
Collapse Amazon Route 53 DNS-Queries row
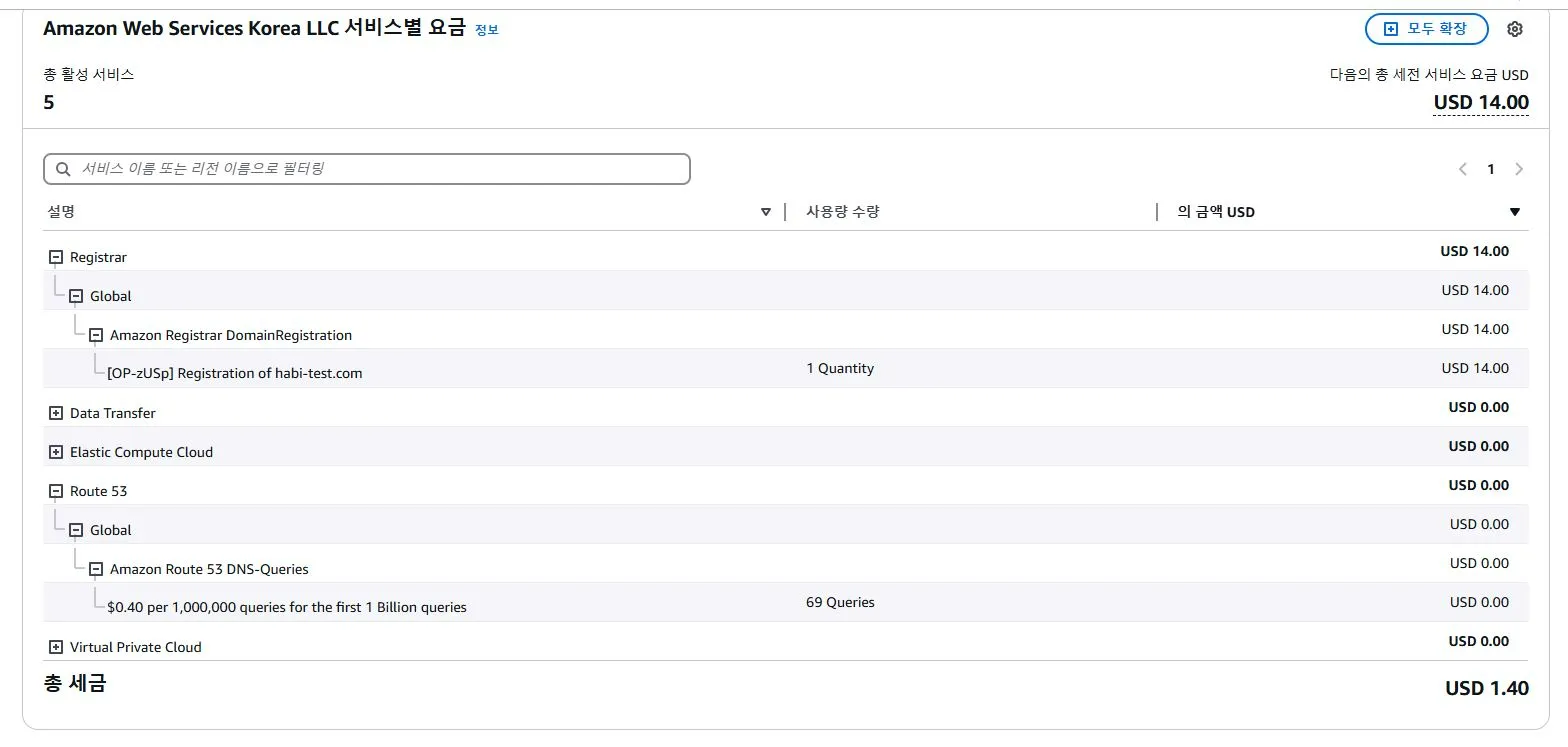pos(96,569)
